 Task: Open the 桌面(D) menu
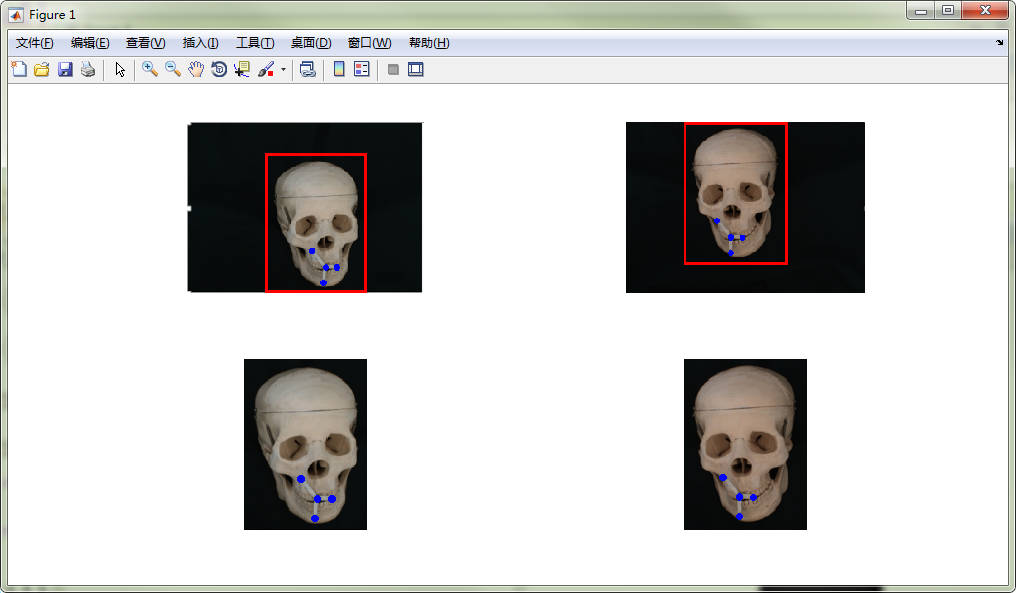tap(310, 43)
